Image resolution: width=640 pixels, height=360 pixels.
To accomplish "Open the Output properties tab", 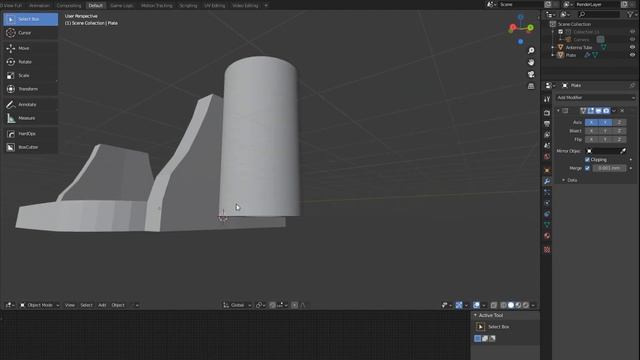I will click(x=547, y=124).
